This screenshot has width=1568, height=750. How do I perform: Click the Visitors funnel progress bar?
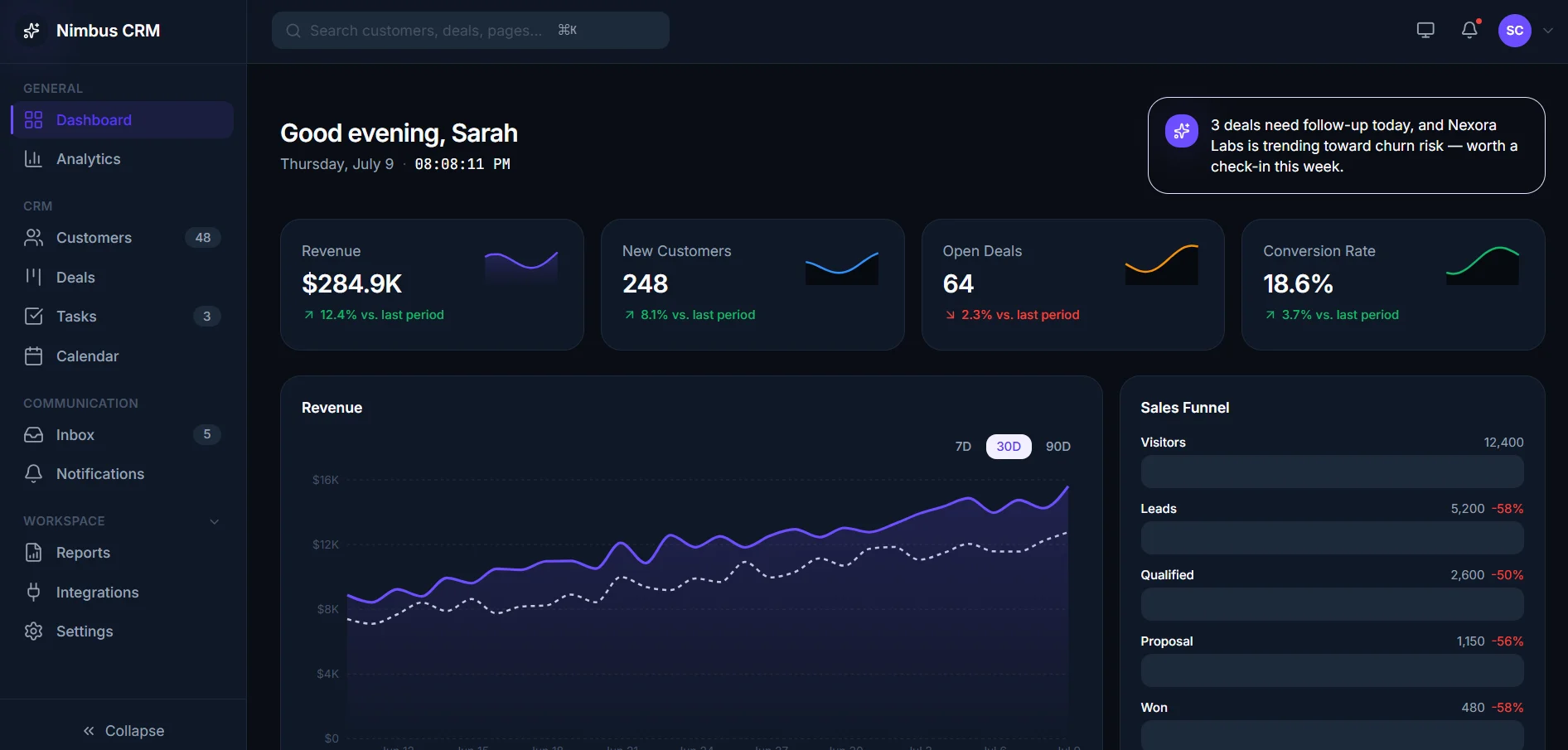[1332, 472]
